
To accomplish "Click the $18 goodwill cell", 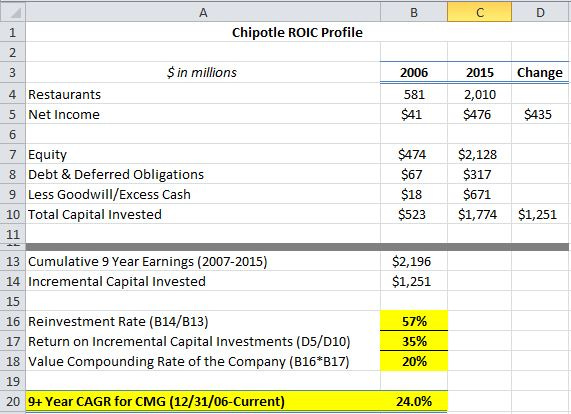I will tap(414, 194).
